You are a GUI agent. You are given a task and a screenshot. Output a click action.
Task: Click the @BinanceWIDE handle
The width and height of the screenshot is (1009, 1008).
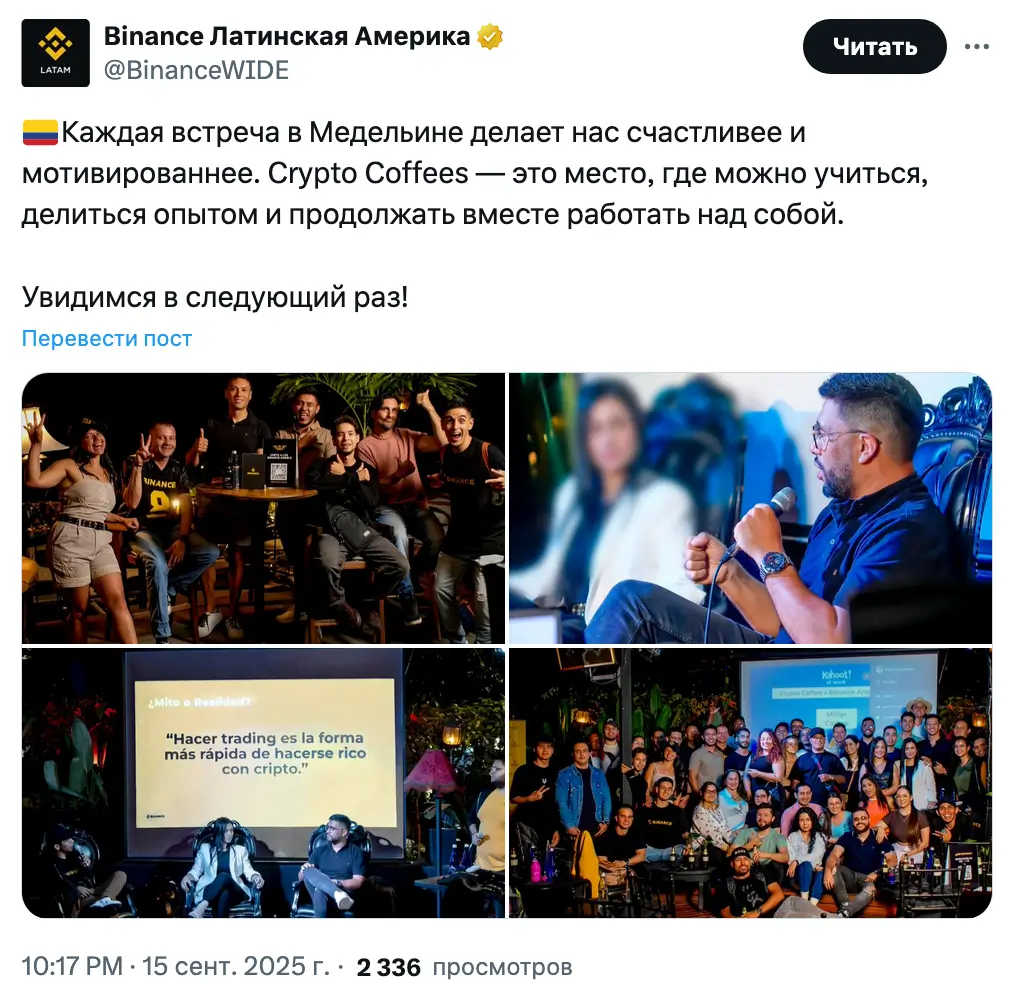tap(196, 70)
